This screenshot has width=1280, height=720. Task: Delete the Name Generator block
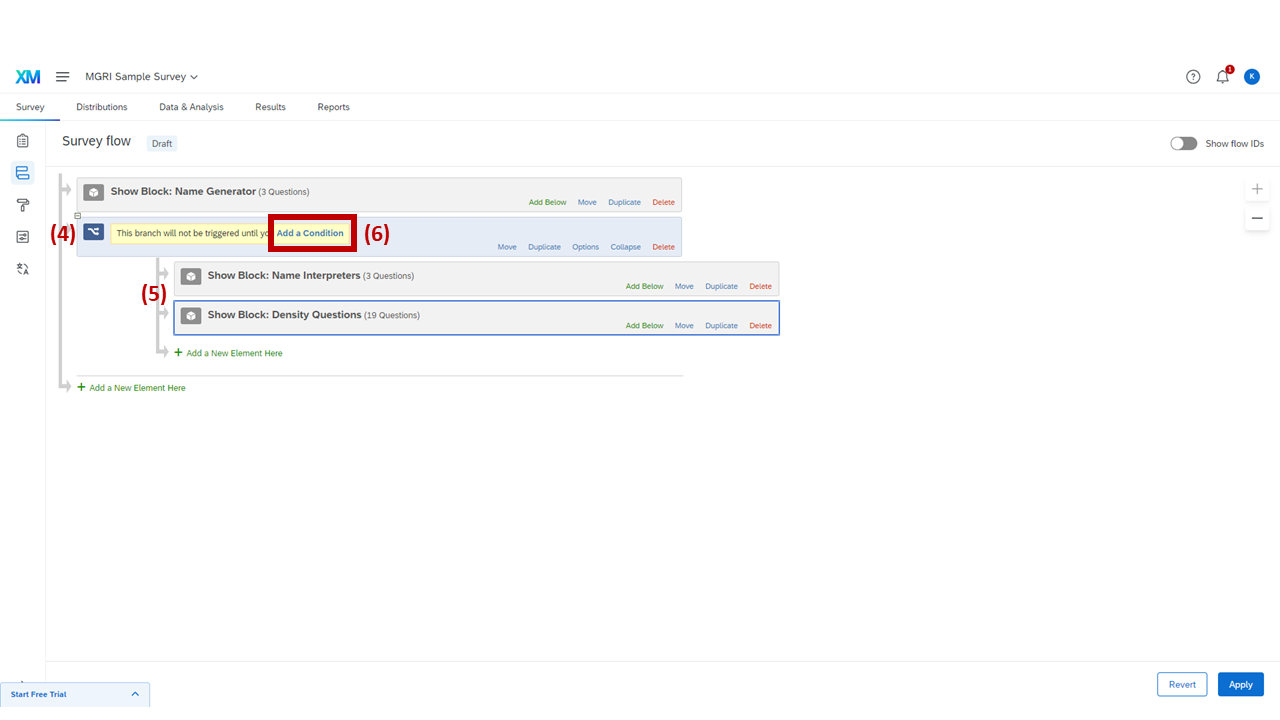(x=663, y=203)
